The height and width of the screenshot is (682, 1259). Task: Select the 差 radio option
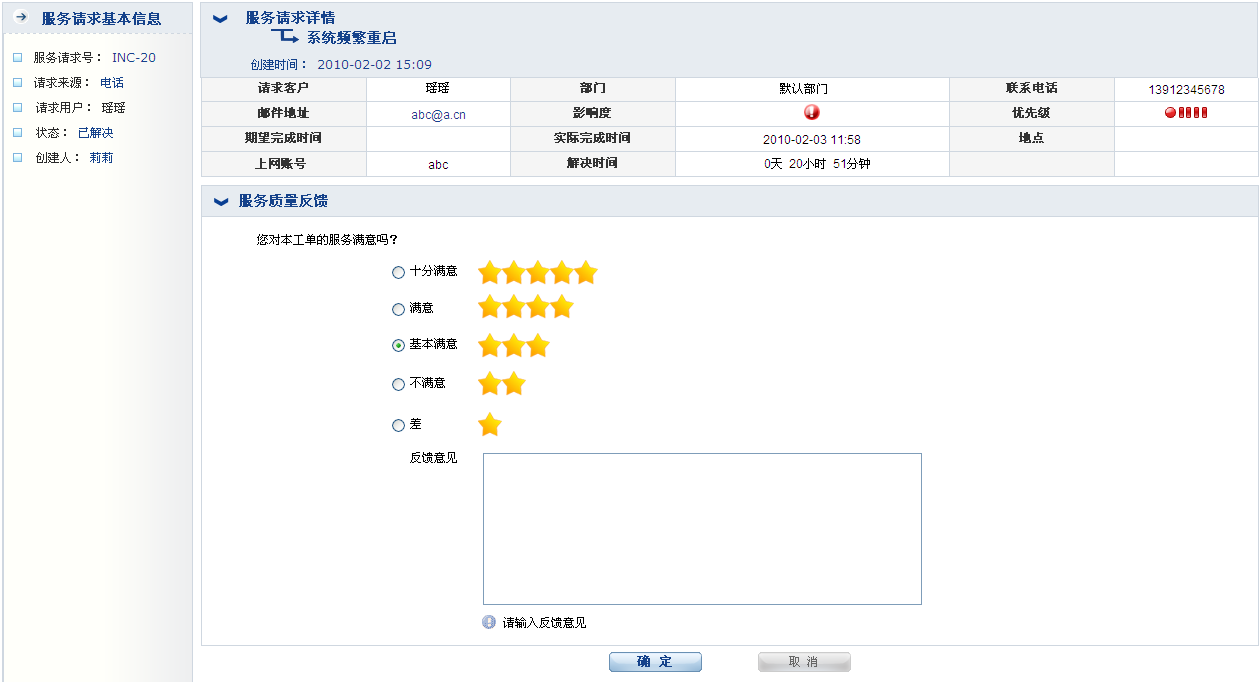click(x=399, y=426)
